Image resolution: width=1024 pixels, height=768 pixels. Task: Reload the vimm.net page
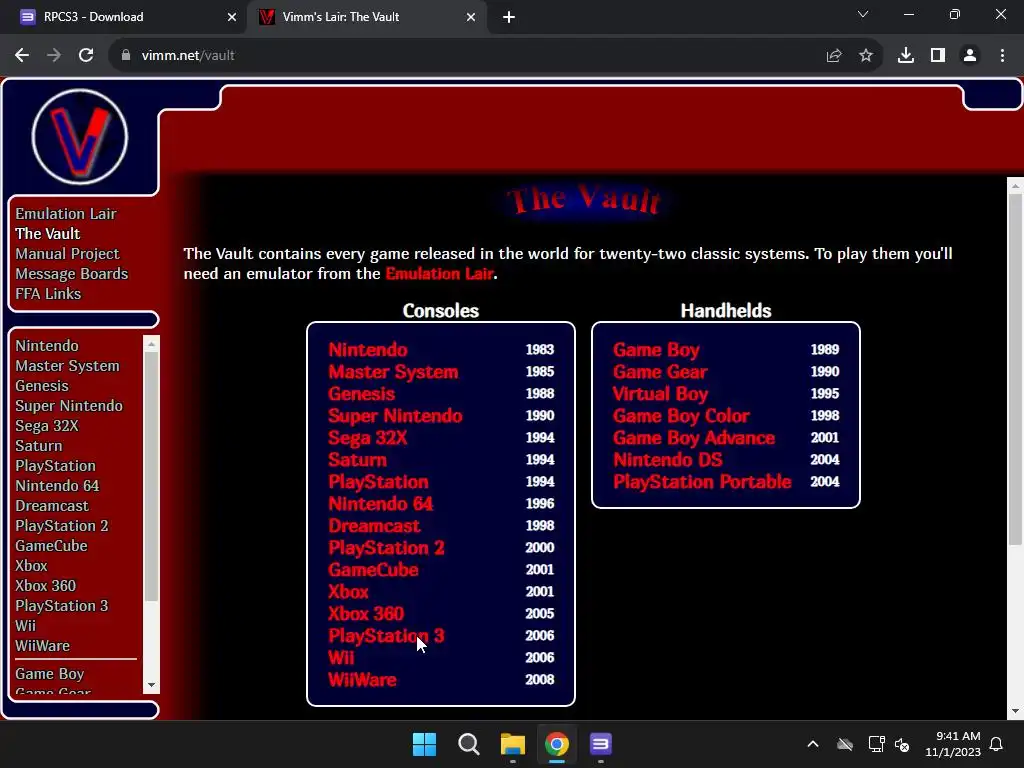86,56
